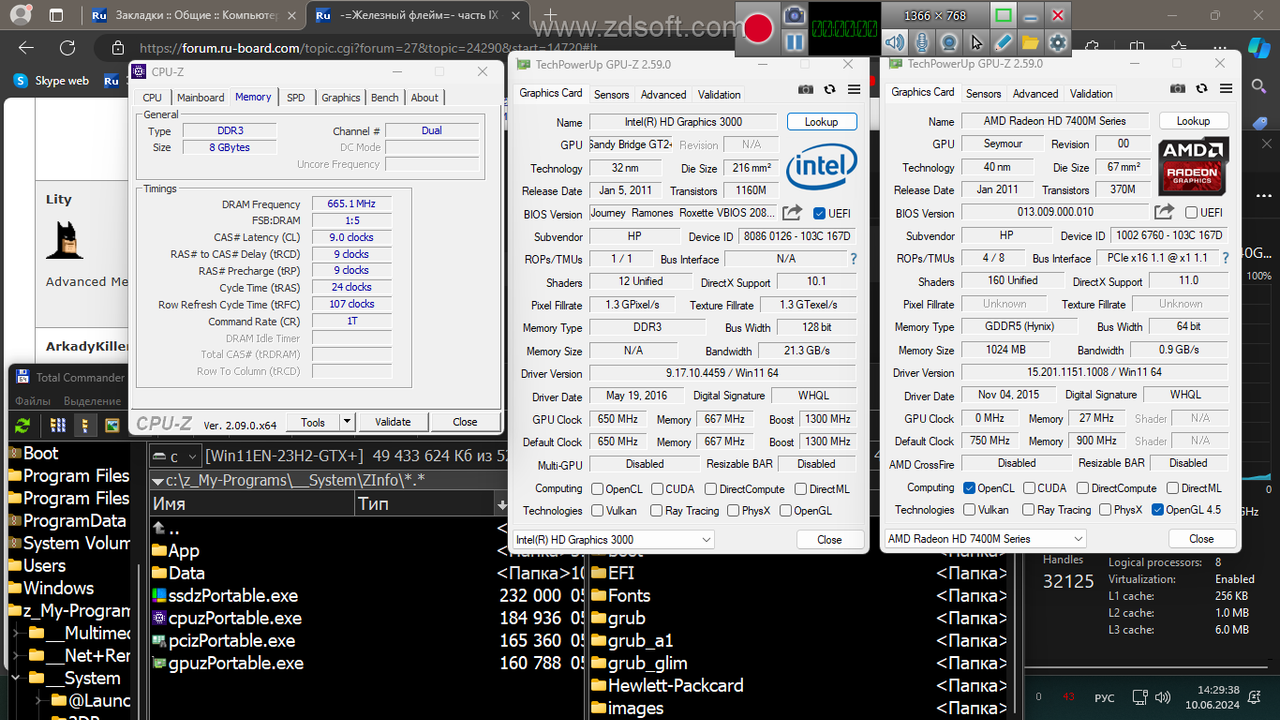Open hamburger menu in Intel GPU-Z window
This screenshot has width=1280, height=720.
(x=853, y=89)
